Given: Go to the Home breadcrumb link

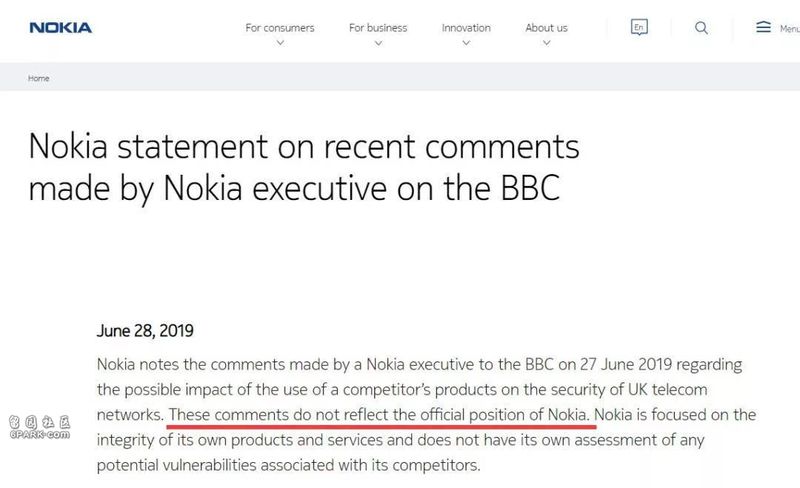Looking at the screenshot, I should 39,78.
